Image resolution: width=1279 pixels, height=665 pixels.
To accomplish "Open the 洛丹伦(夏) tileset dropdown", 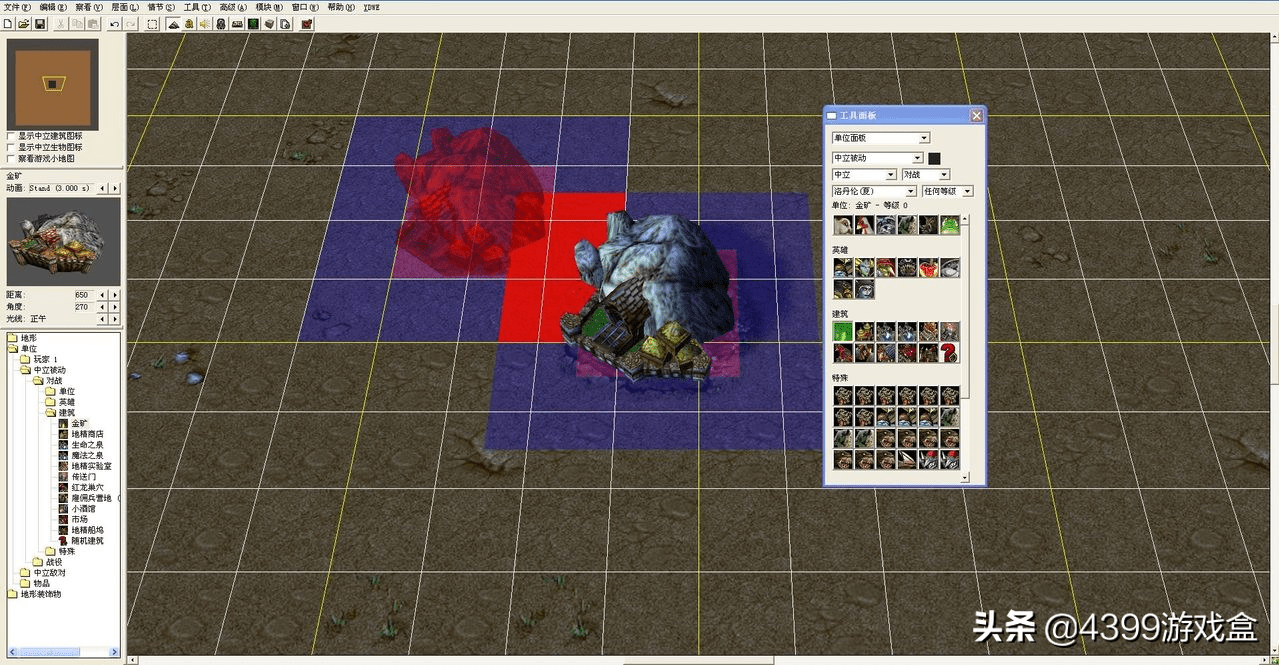I will click(x=874, y=191).
